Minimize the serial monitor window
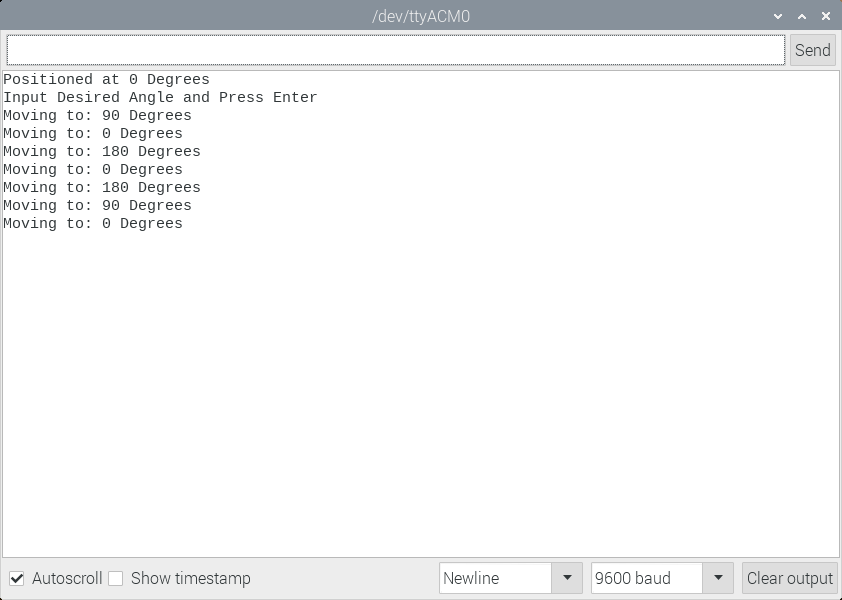The height and width of the screenshot is (600, 842). (778, 17)
